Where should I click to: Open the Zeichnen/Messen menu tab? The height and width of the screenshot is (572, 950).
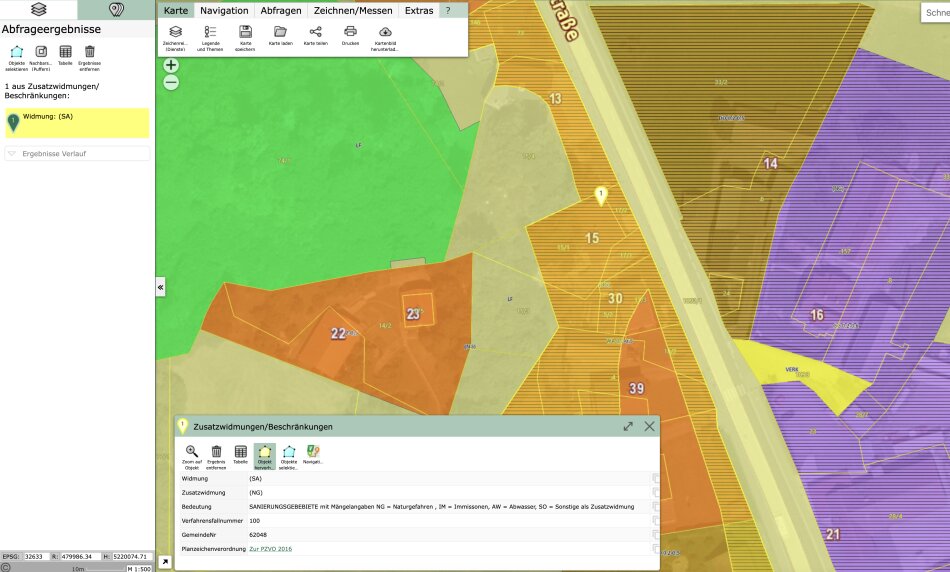pyautogui.click(x=353, y=10)
